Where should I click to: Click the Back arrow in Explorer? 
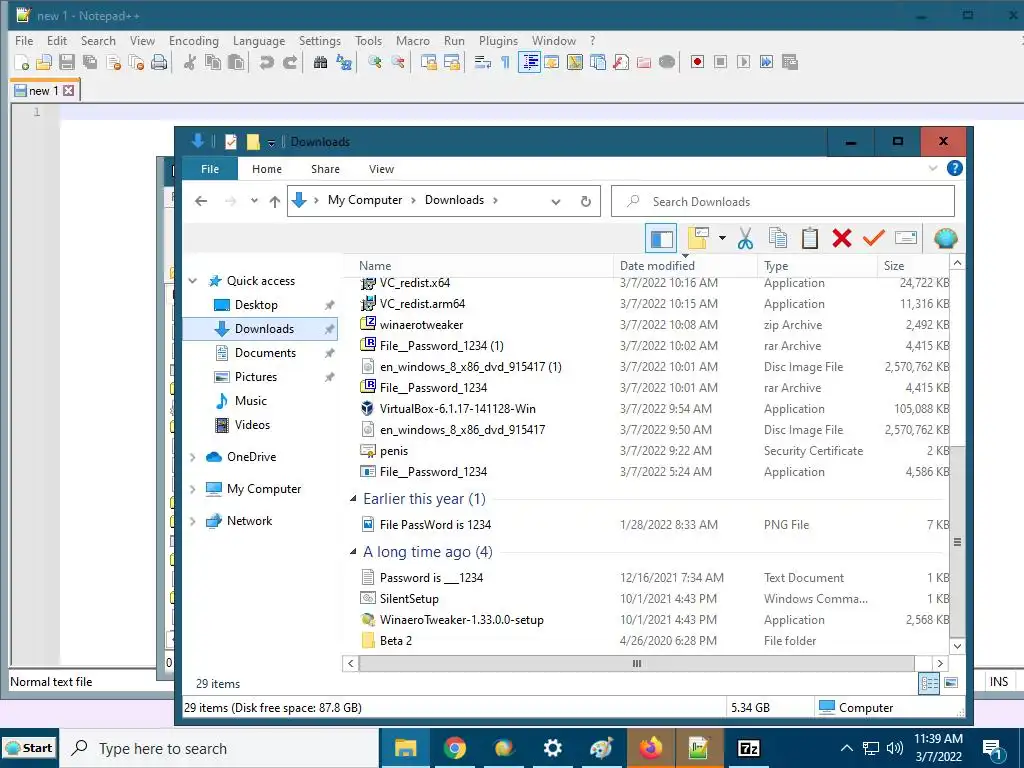point(201,201)
